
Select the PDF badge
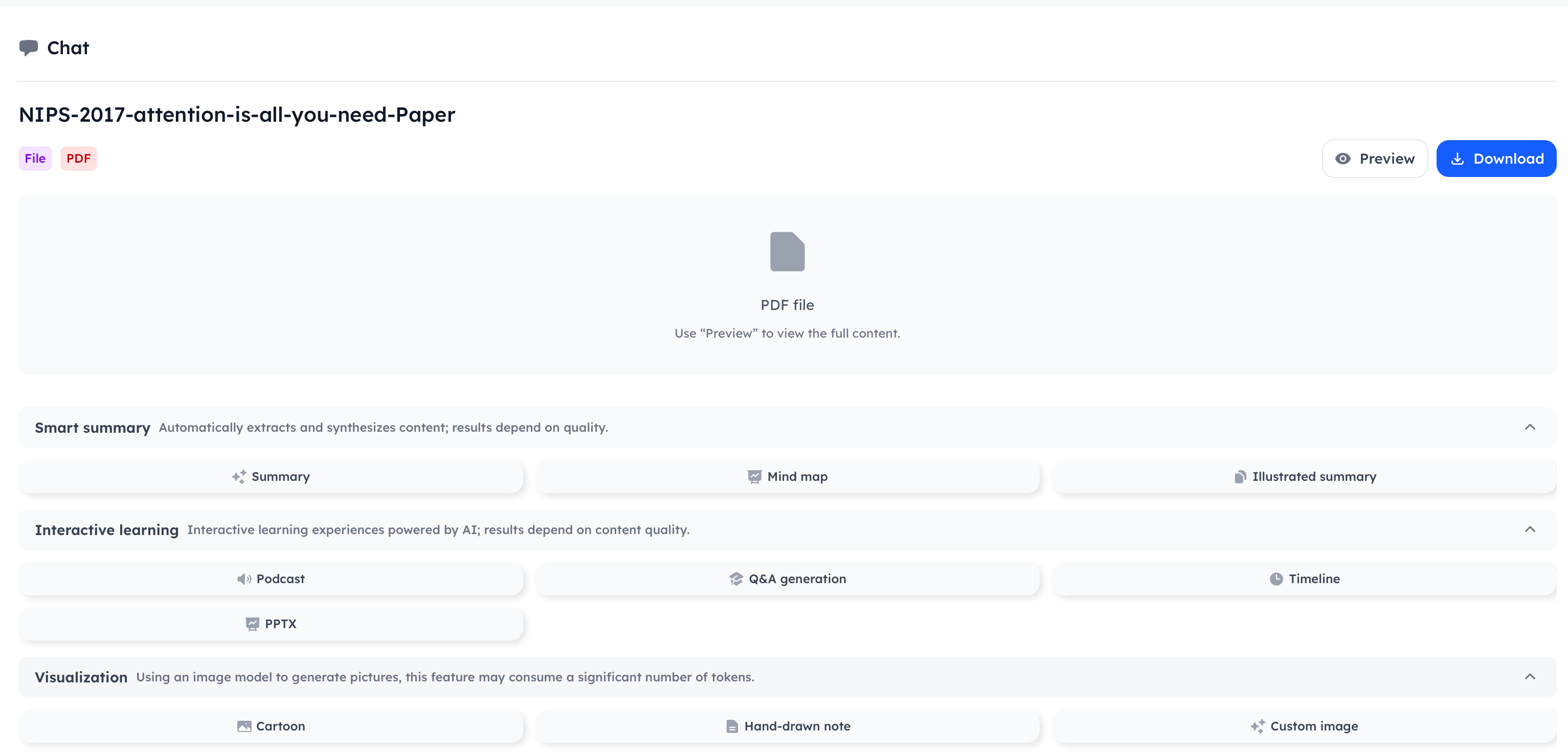click(79, 158)
